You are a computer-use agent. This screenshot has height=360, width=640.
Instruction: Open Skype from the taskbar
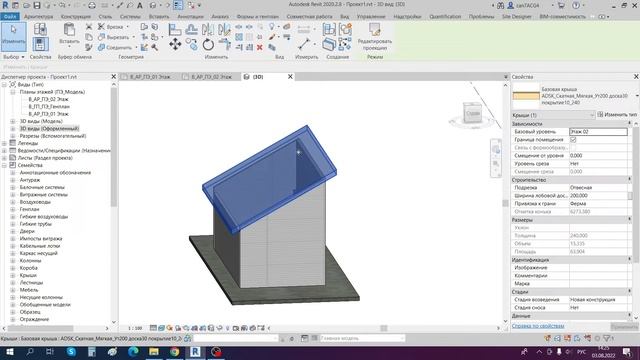click(71, 352)
